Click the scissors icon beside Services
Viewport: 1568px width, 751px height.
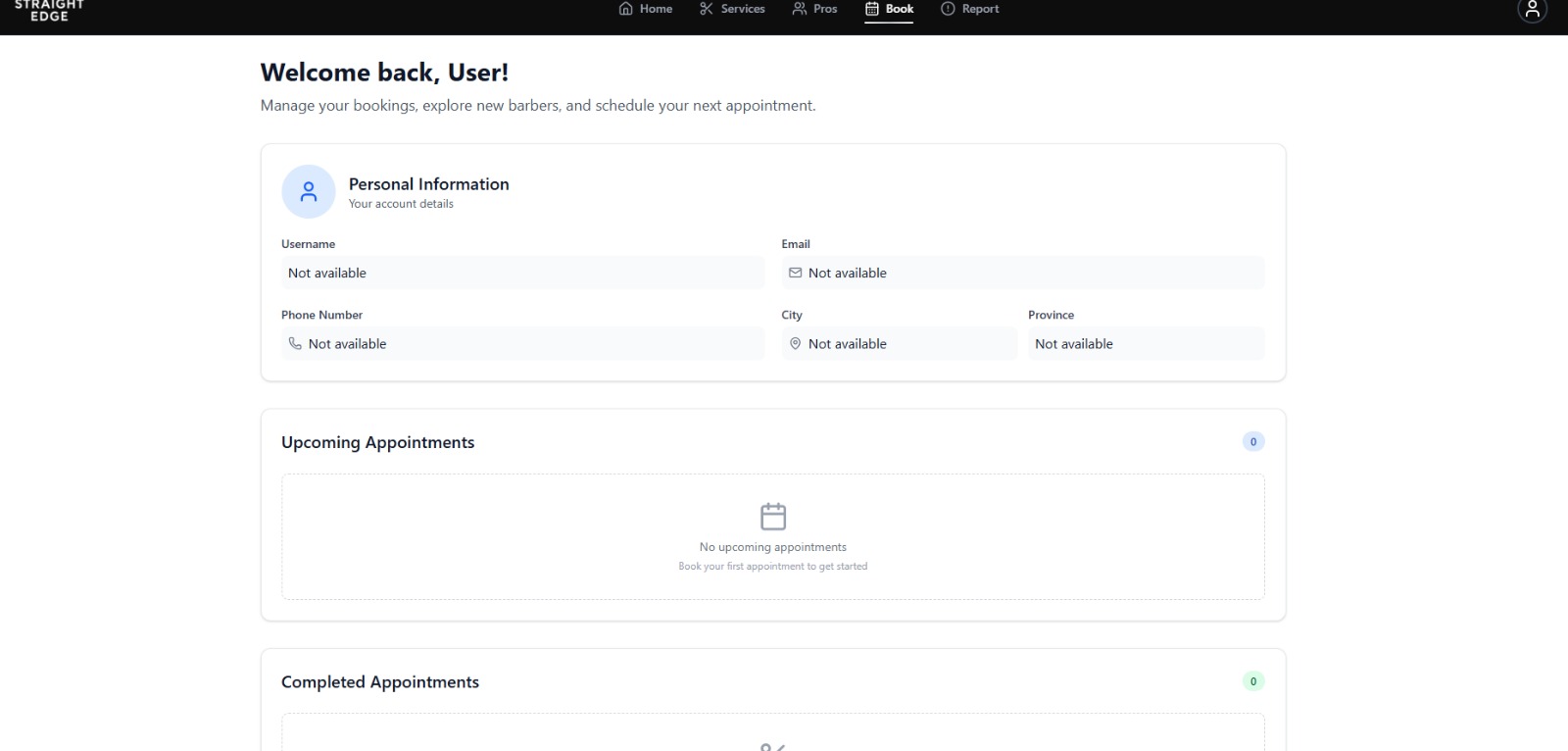(706, 9)
